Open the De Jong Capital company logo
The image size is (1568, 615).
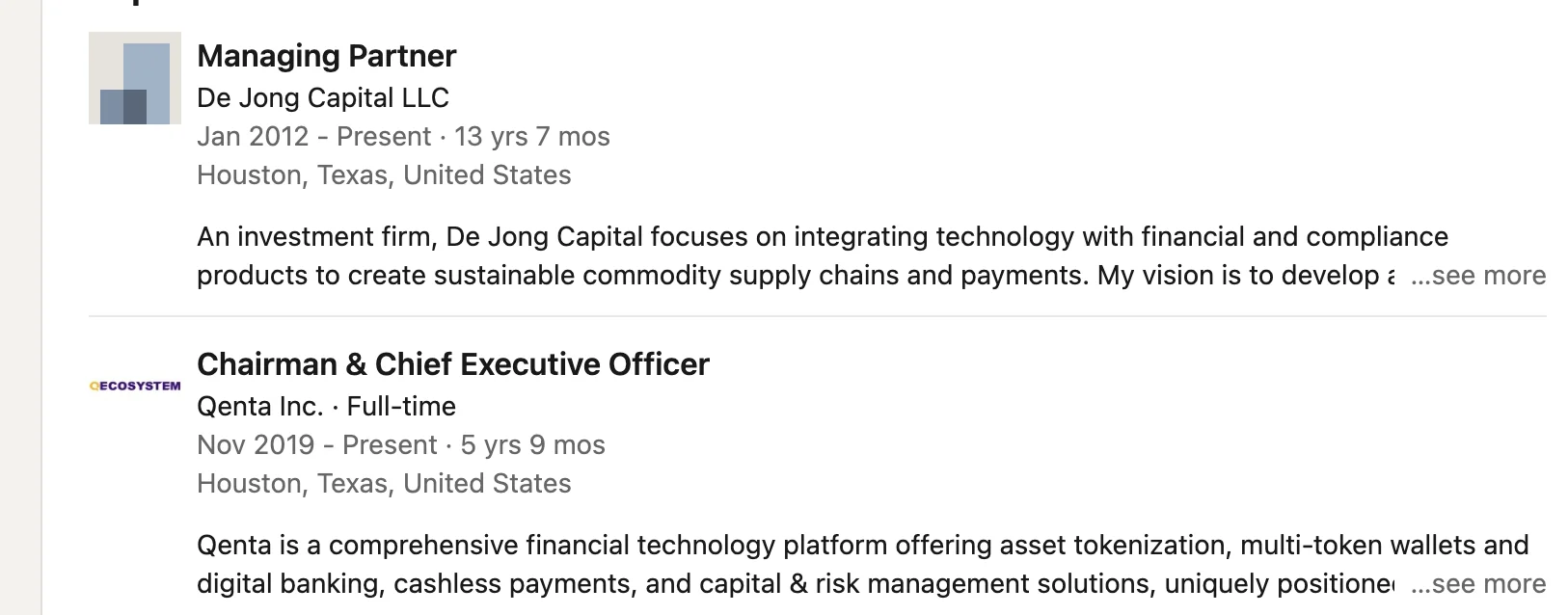pos(135,78)
